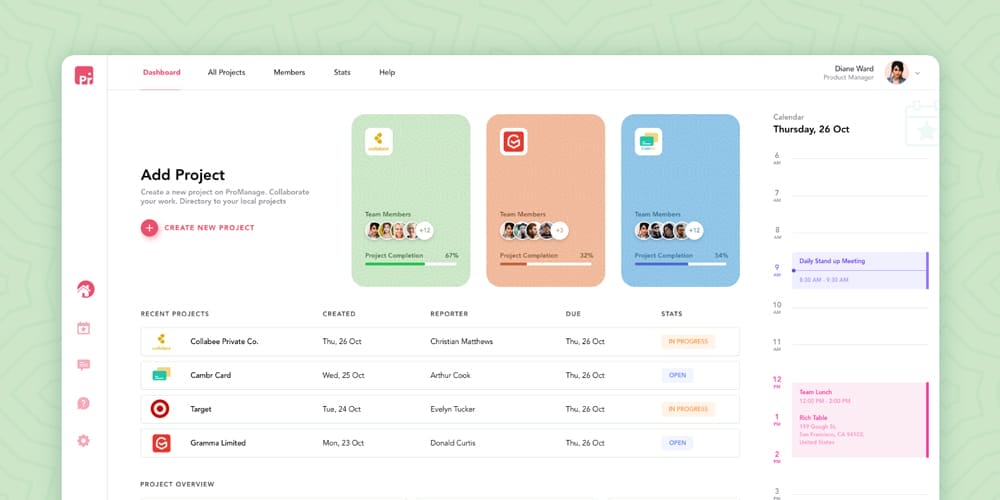Click Cambr Card logo in table row
Viewport: 1000px width, 500px height.
(x=161, y=375)
